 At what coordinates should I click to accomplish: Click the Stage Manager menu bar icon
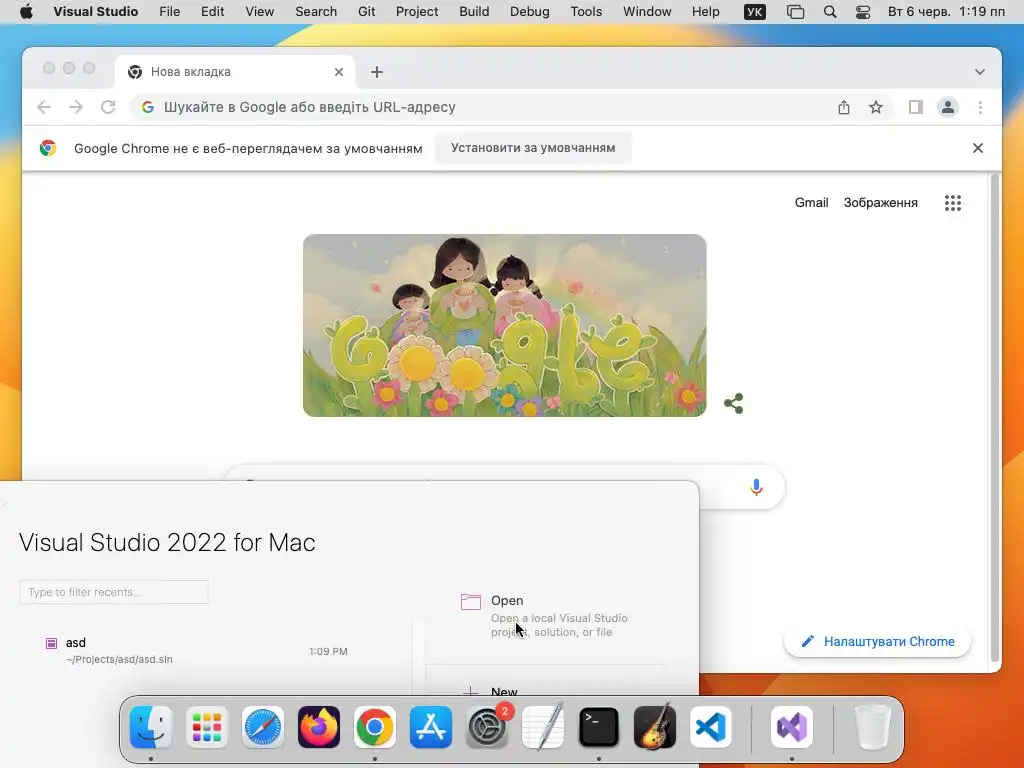[x=795, y=12]
